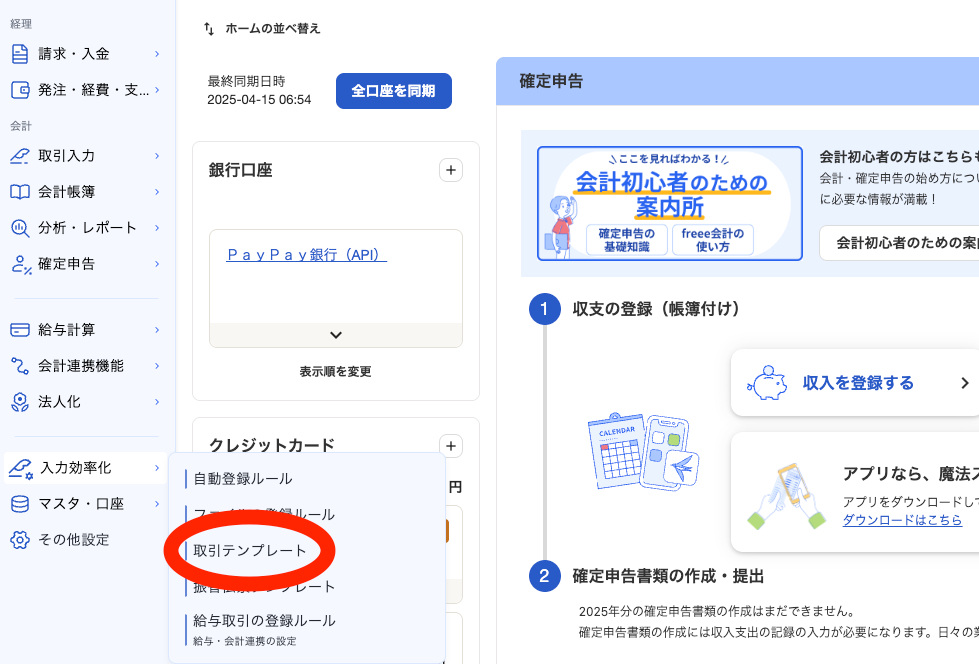Select 取引テンプレート from the submenu
979x664 pixels.
coord(249,549)
